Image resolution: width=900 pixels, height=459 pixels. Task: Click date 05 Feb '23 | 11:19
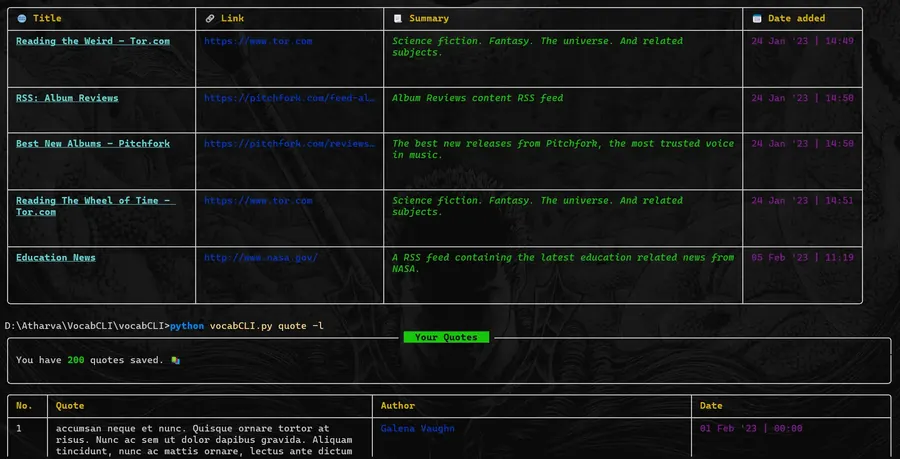pyautogui.click(x=802, y=258)
